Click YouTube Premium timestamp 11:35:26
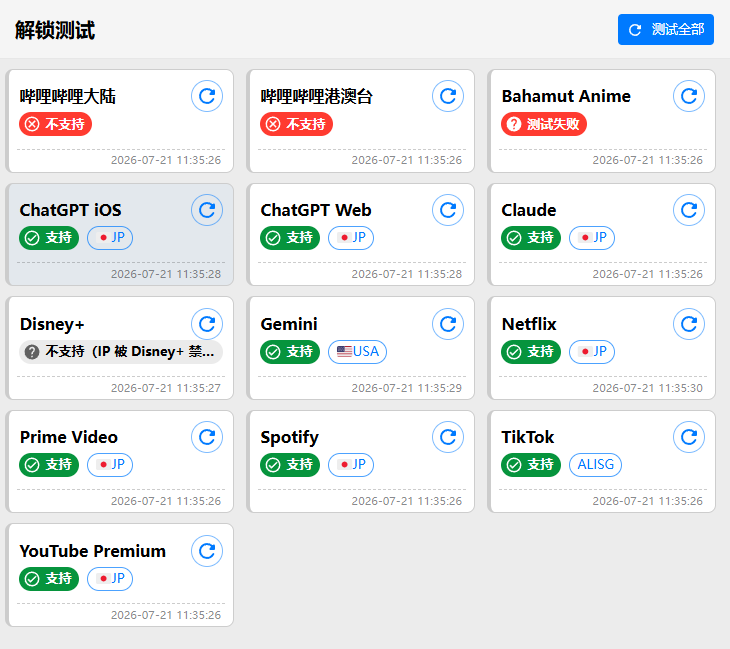Image resolution: width=730 pixels, height=649 pixels. [x=166, y=615]
